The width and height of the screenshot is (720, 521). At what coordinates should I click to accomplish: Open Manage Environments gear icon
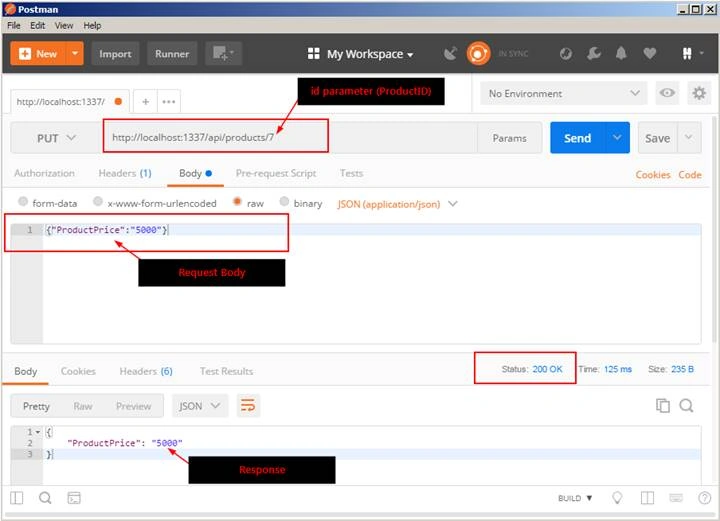point(699,93)
